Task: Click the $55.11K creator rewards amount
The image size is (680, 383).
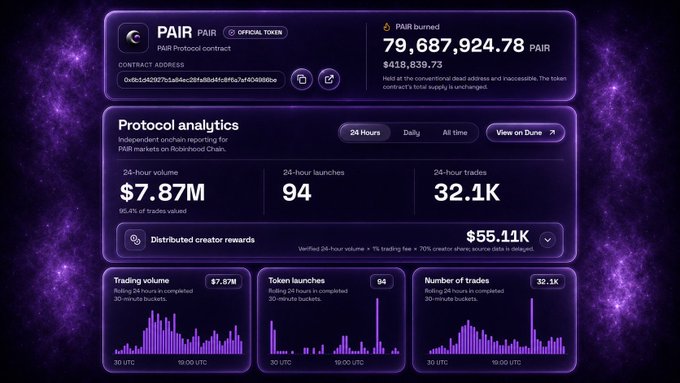Action: click(x=497, y=236)
